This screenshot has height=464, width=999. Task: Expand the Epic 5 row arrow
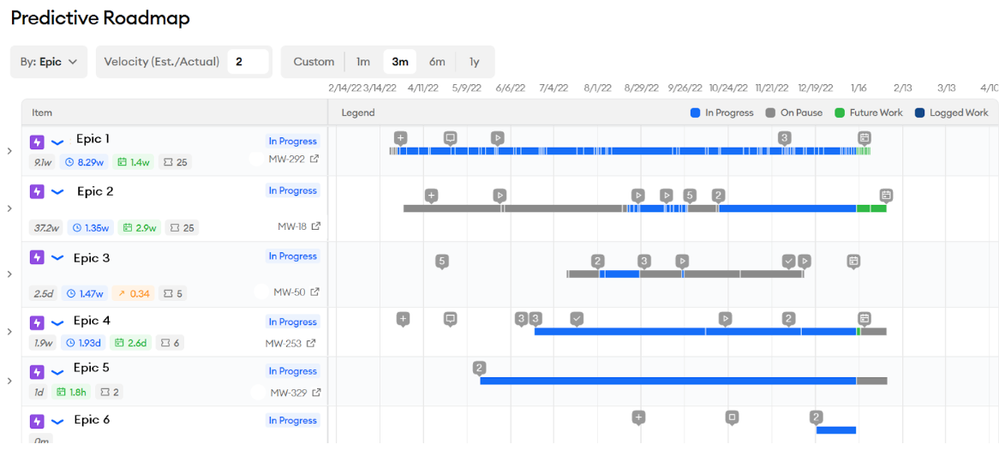[9, 381]
